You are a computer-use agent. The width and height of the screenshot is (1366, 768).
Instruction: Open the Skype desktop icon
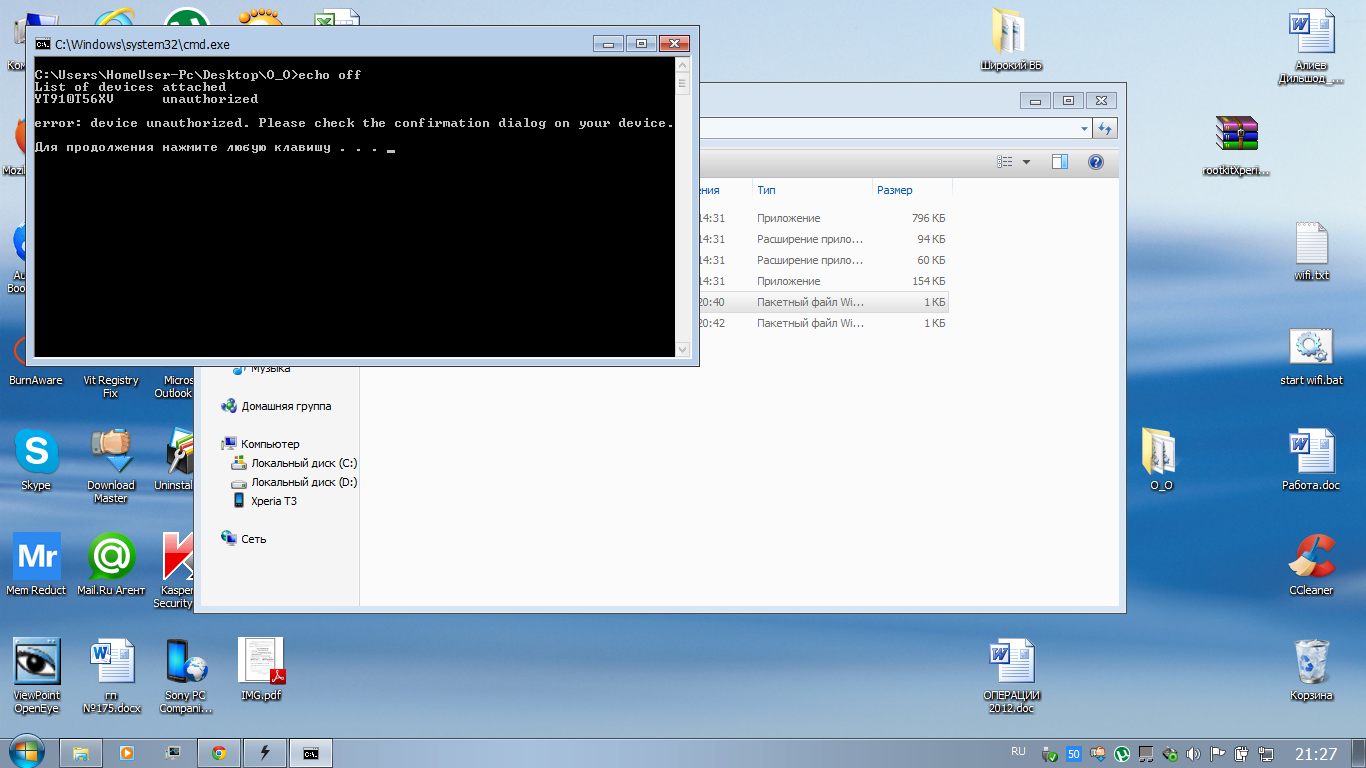coord(36,453)
